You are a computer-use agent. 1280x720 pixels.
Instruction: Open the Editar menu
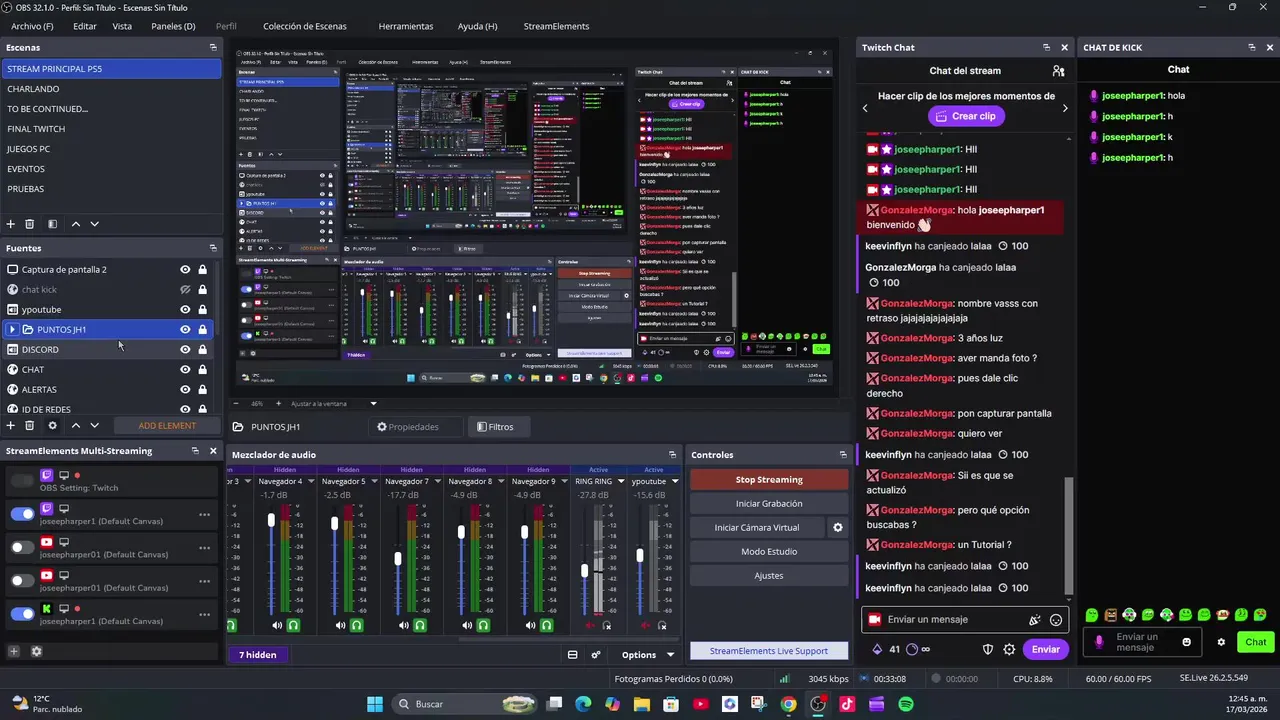click(85, 26)
